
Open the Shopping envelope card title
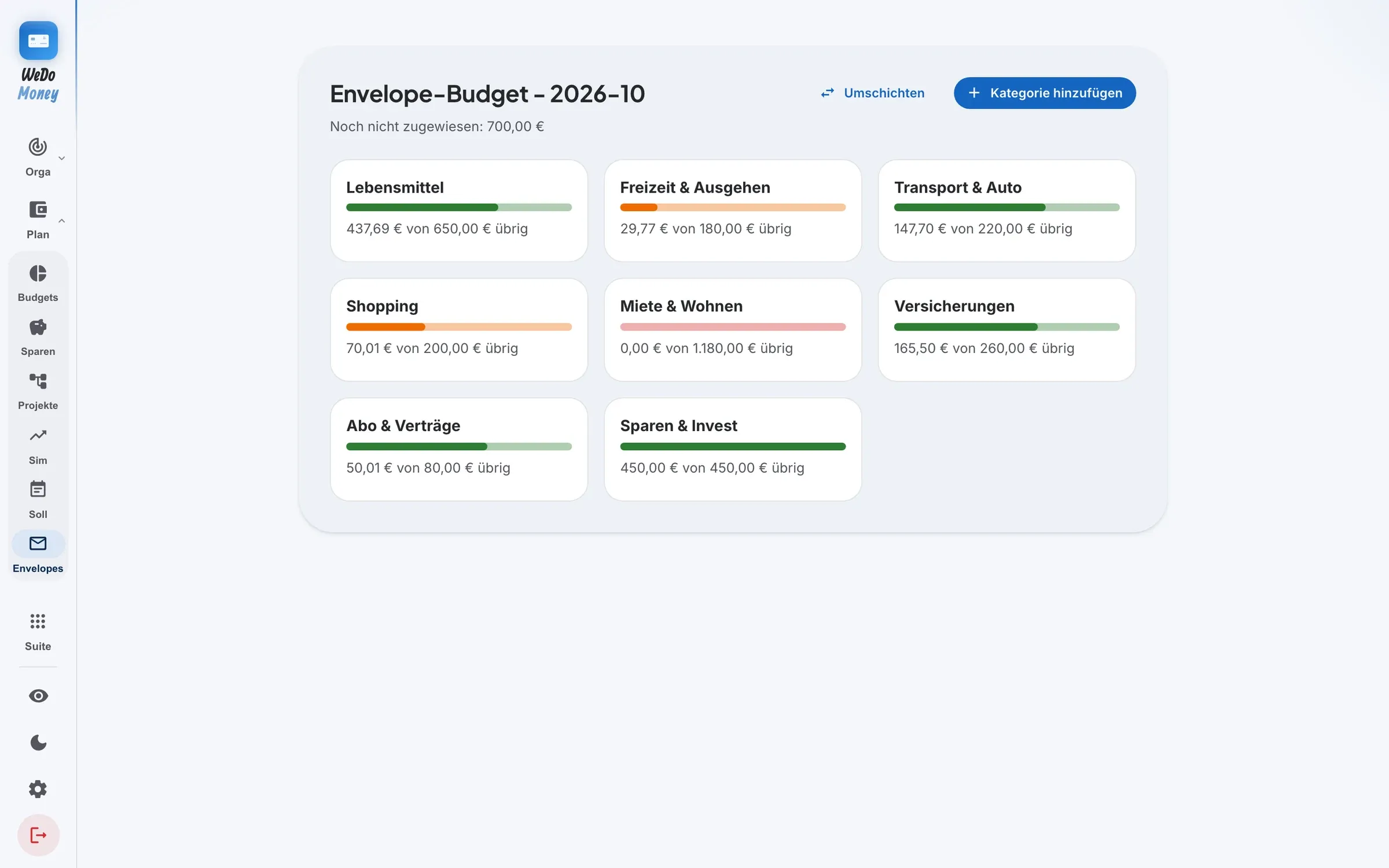tap(382, 306)
